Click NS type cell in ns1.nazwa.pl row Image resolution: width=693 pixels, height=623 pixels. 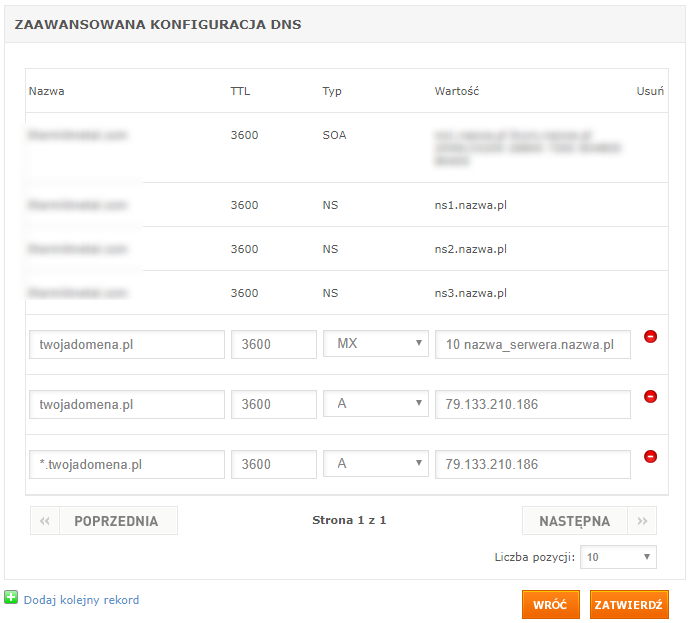click(330, 205)
